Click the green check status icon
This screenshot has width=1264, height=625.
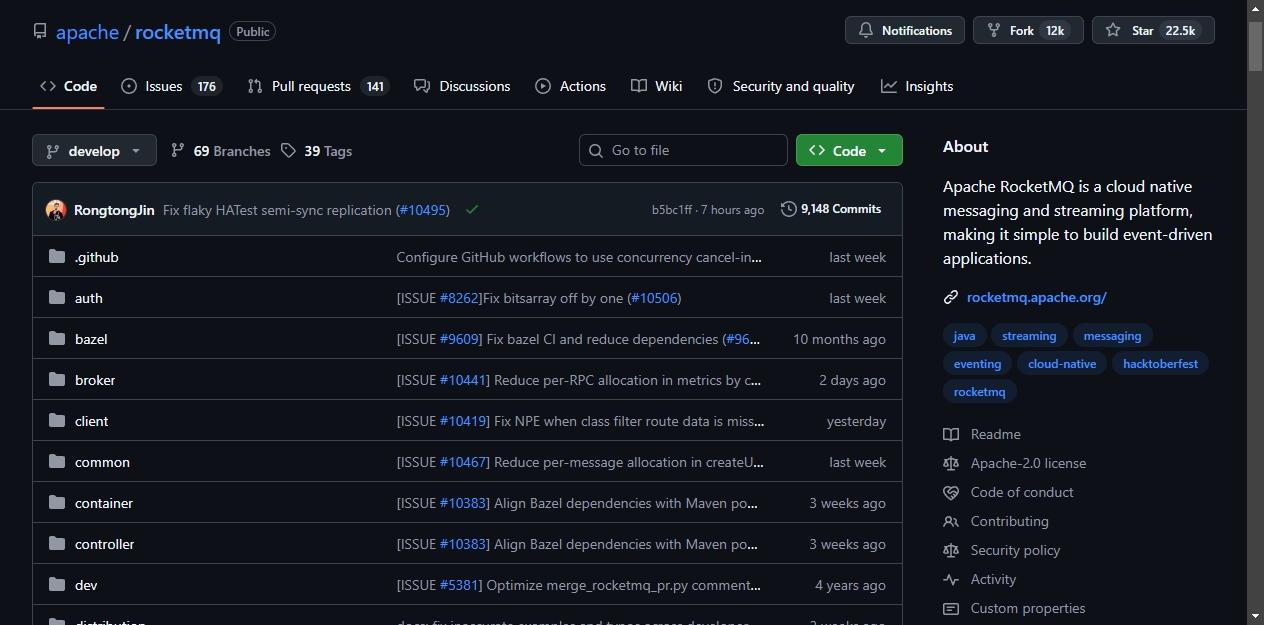472,210
